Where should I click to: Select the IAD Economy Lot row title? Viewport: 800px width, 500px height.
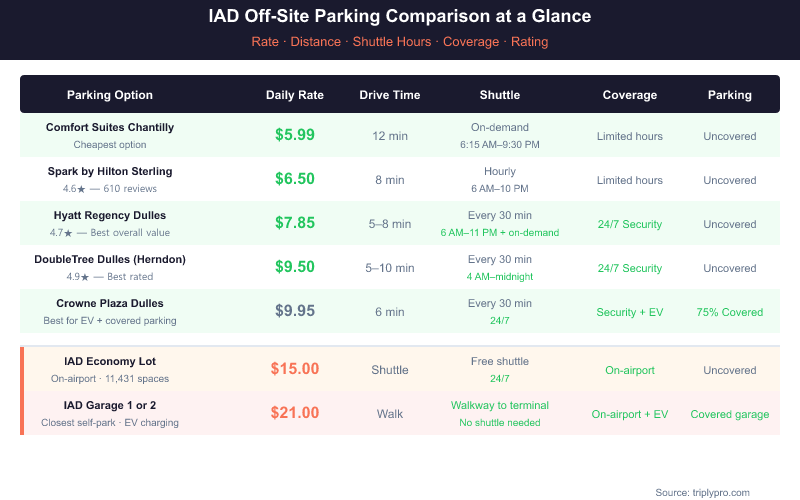tap(110, 361)
